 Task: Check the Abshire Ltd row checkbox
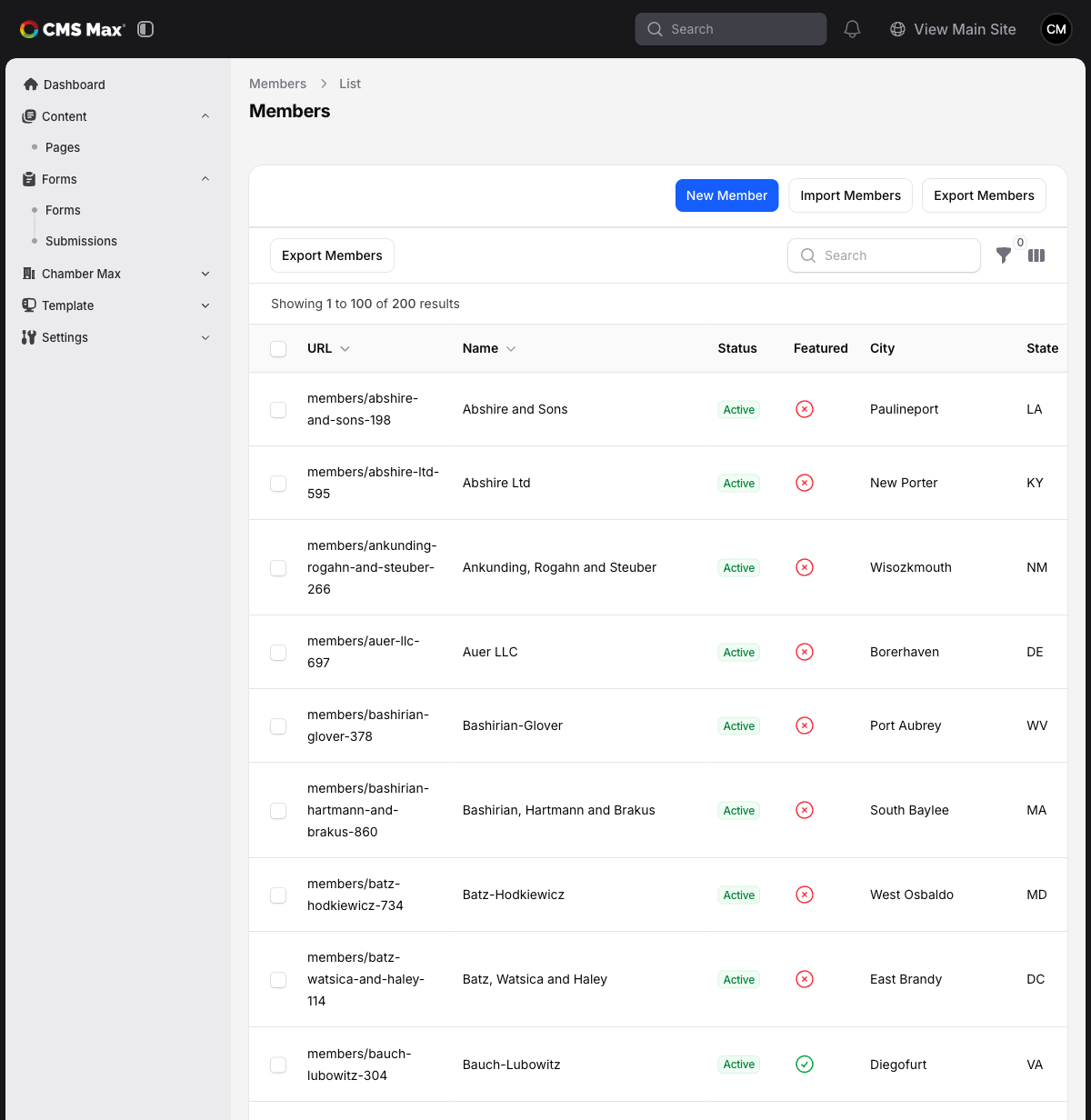[278, 484]
